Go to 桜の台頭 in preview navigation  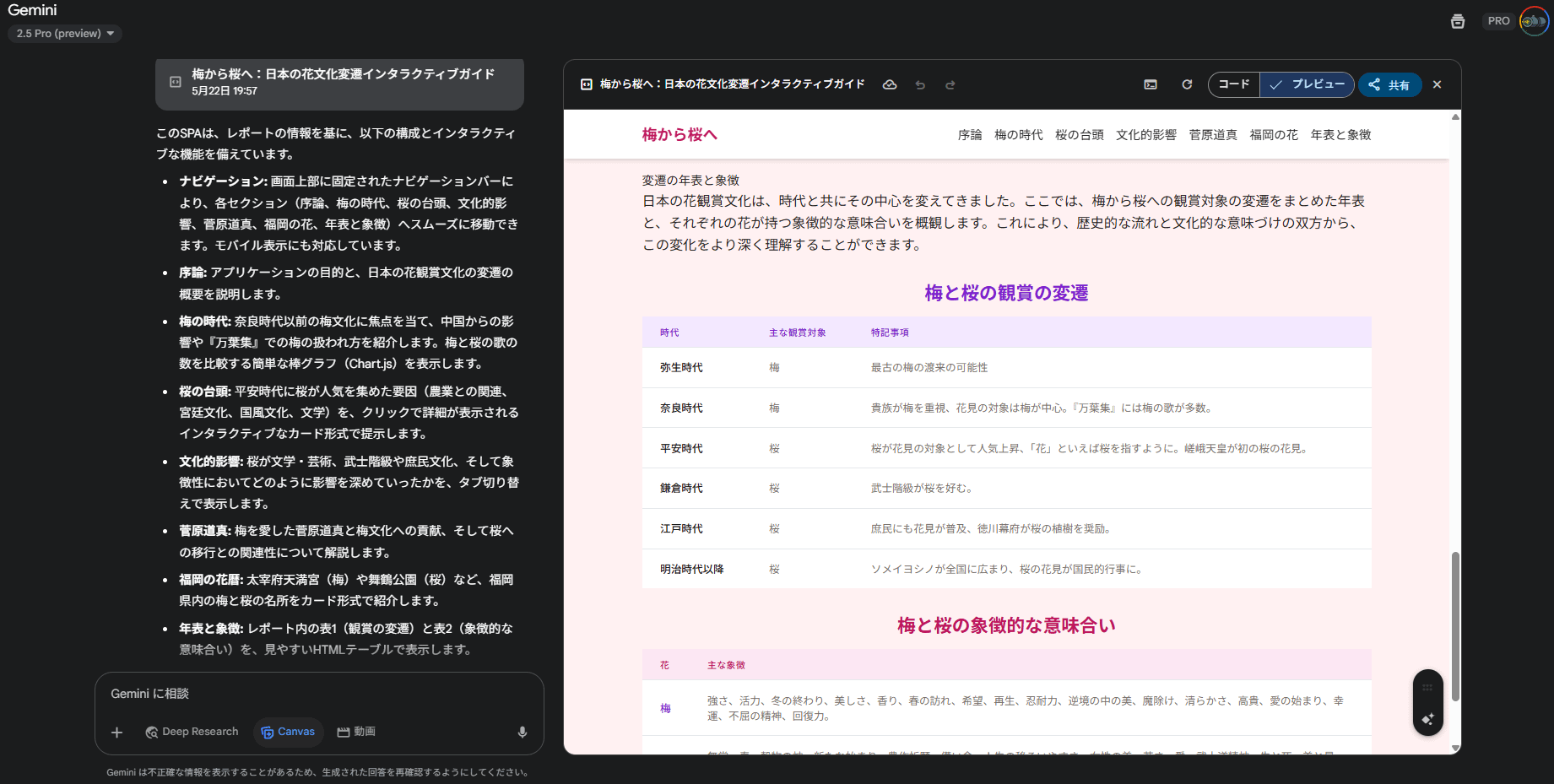(1079, 135)
